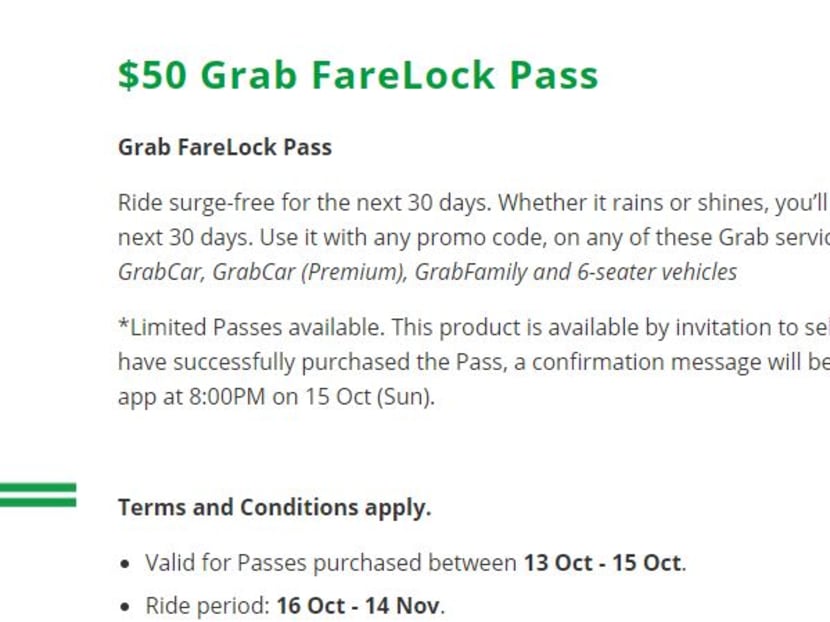830x622 pixels.
Task: Click the bold "16 Oct - 14 Nov" dates
Action: click(360, 606)
